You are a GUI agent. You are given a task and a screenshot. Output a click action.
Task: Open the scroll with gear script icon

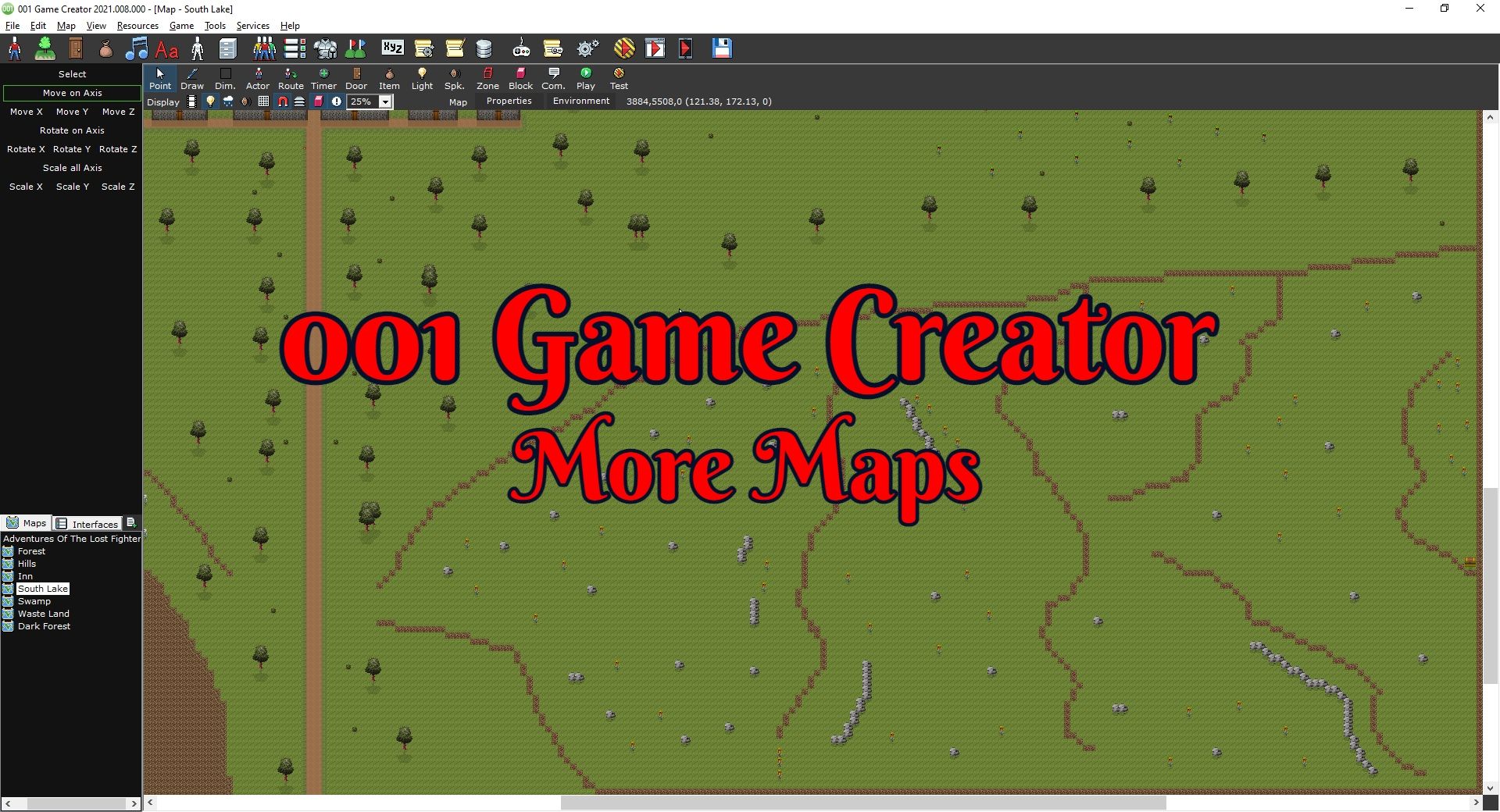point(424,48)
